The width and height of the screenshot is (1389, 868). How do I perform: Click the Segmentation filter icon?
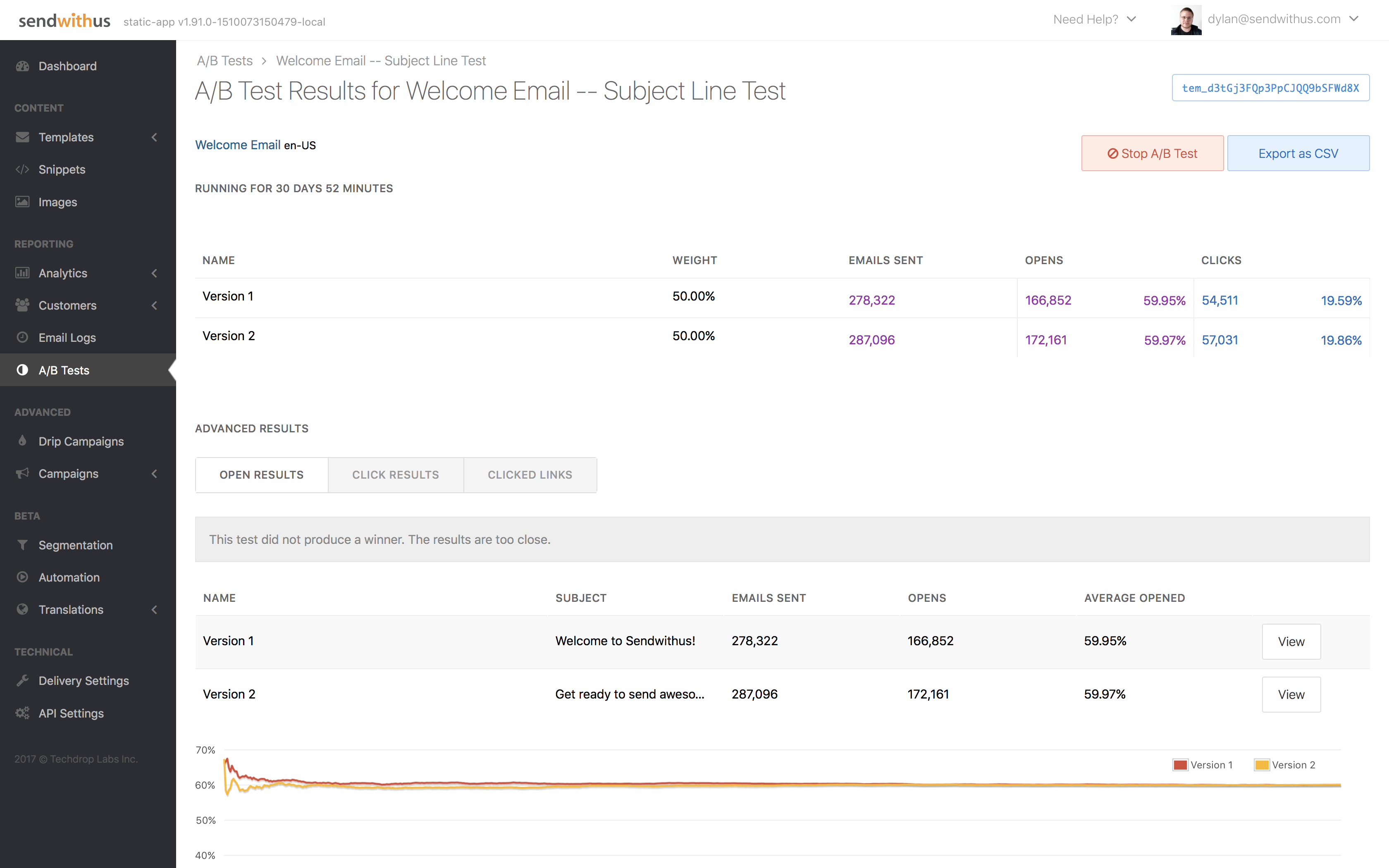click(22, 545)
